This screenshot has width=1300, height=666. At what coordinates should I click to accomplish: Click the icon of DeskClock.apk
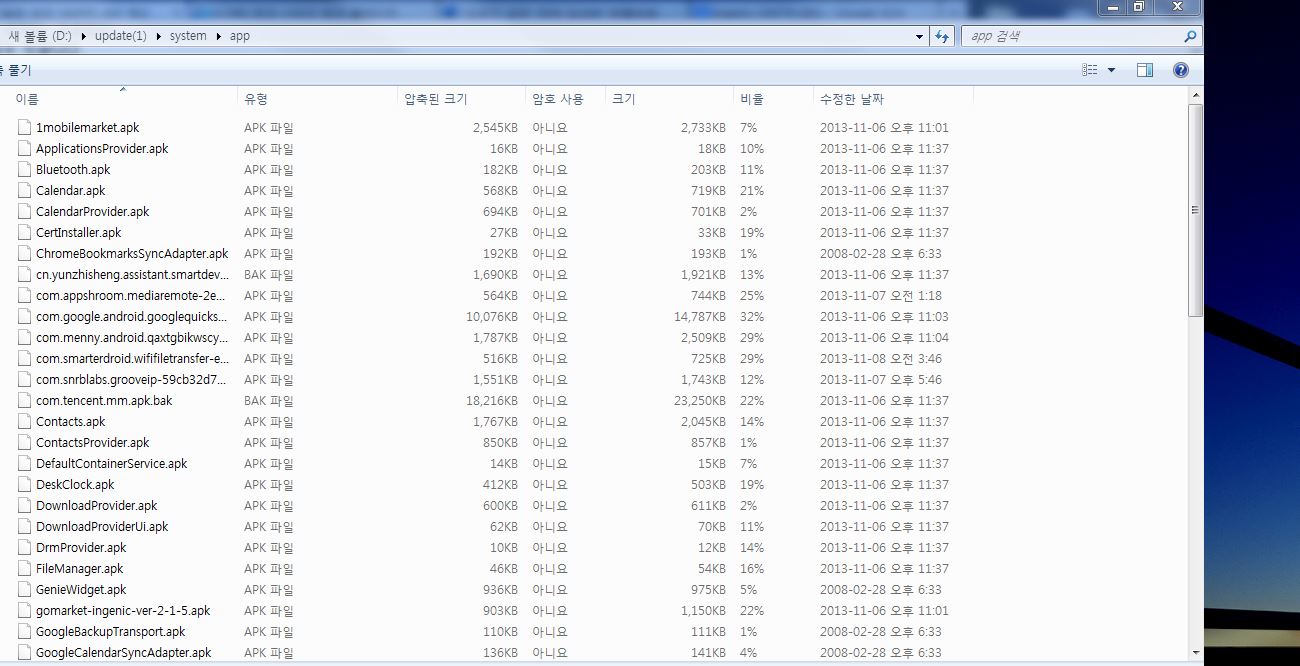click(24, 485)
